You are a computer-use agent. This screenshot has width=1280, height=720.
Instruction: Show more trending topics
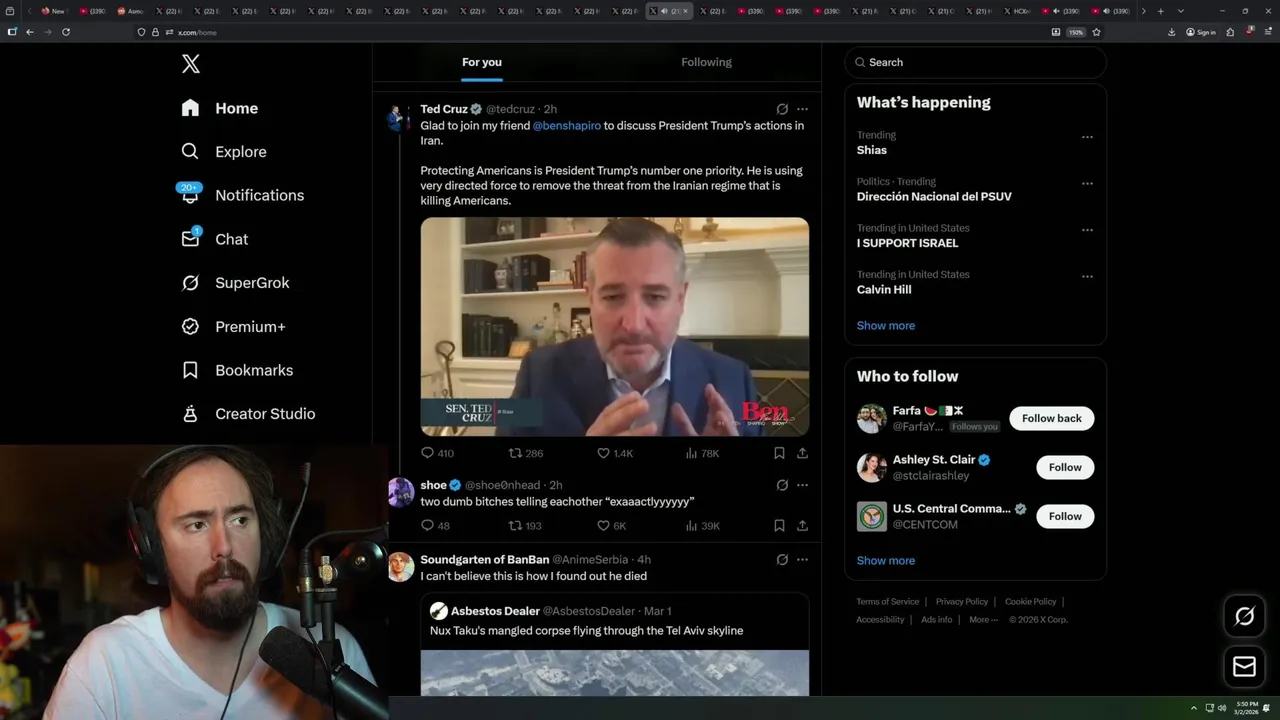pos(886,326)
